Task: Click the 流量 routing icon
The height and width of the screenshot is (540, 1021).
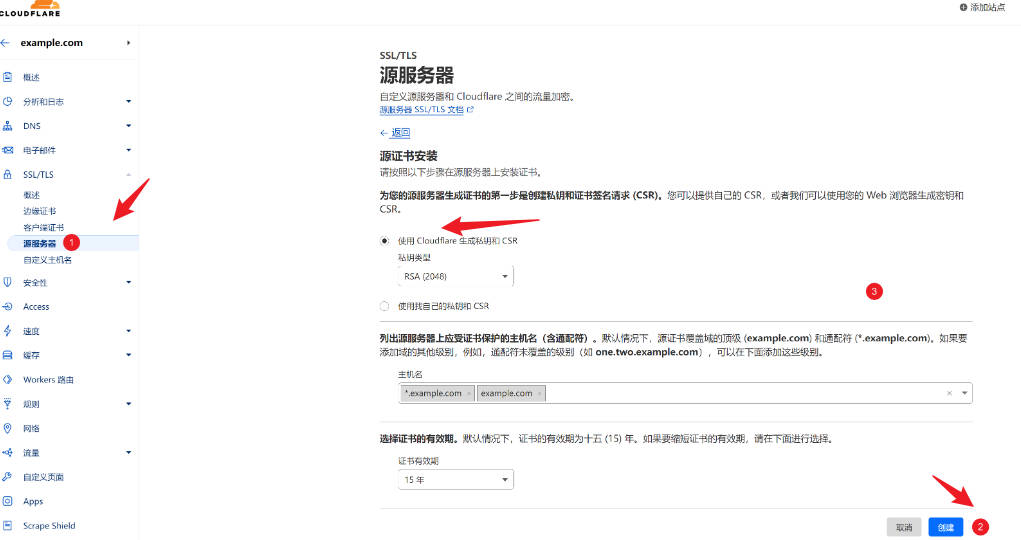Action: click(7, 452)
